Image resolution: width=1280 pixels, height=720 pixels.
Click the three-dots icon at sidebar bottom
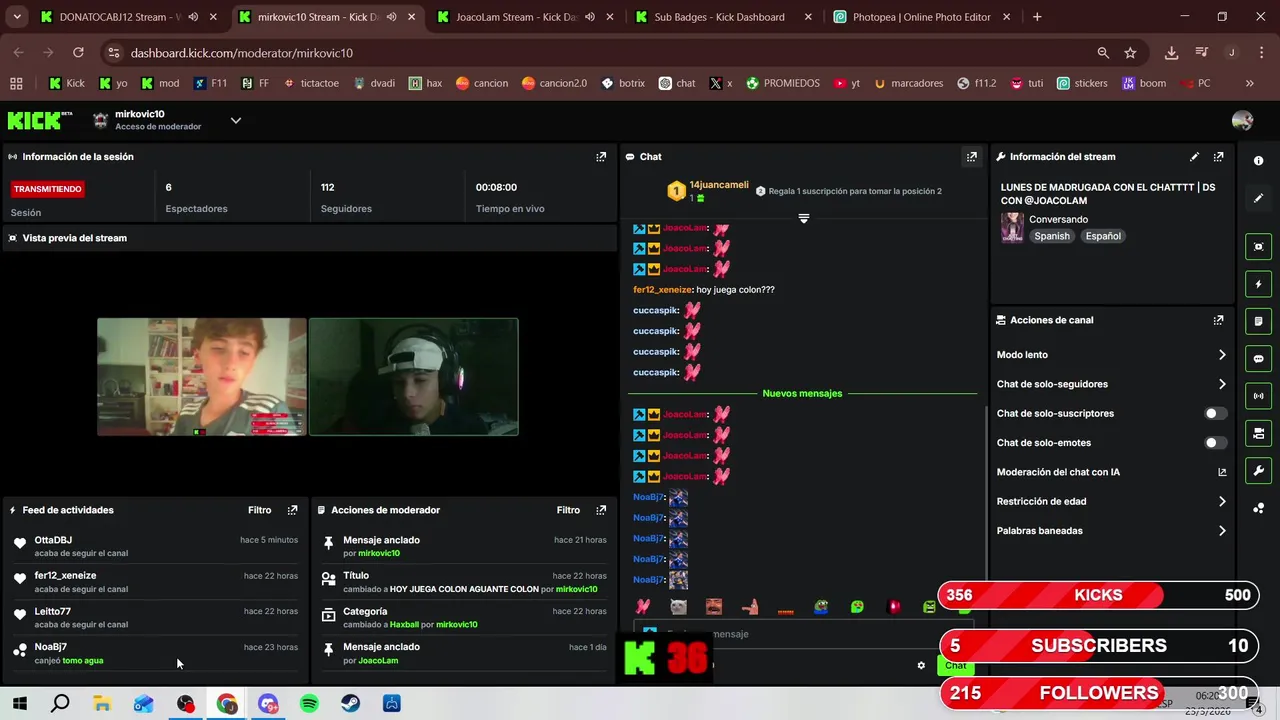1258,508
